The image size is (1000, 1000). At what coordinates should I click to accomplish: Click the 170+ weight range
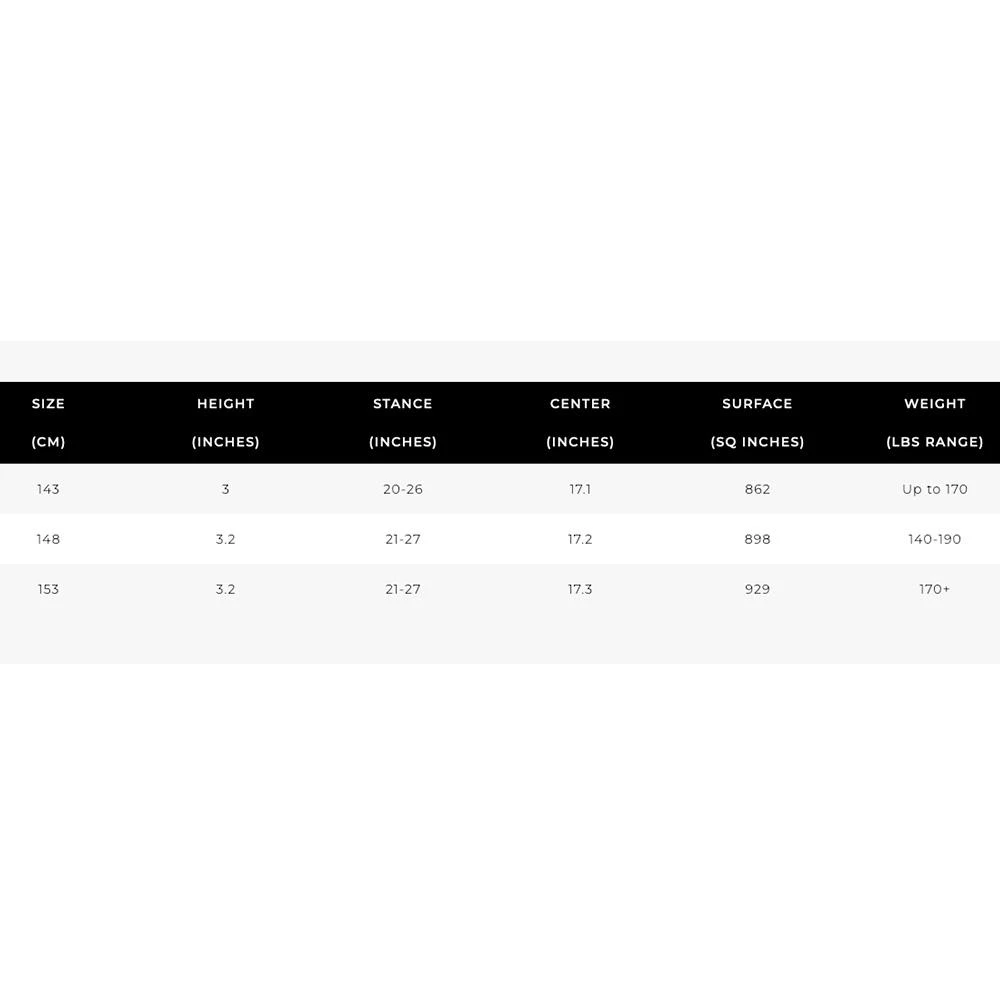coord(935,589)
